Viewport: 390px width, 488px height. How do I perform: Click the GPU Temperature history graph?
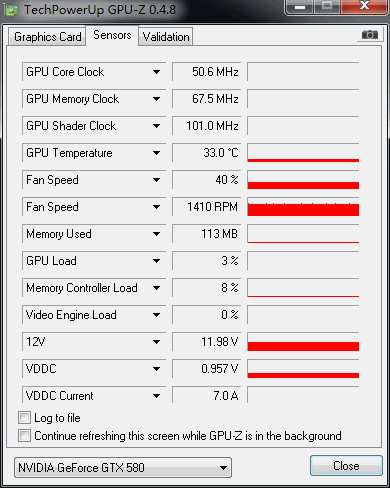(303, 153)
